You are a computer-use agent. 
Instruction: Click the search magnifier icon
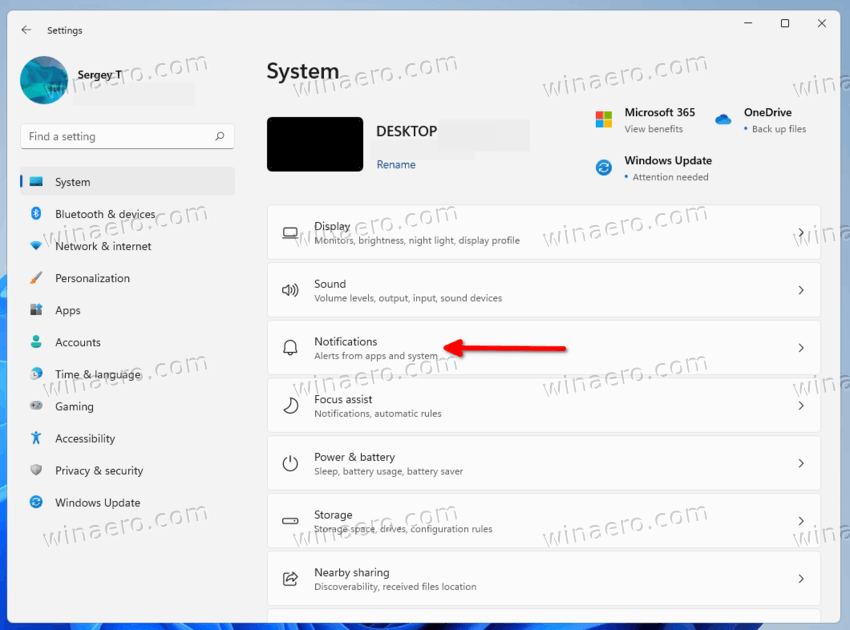(220, 136)
